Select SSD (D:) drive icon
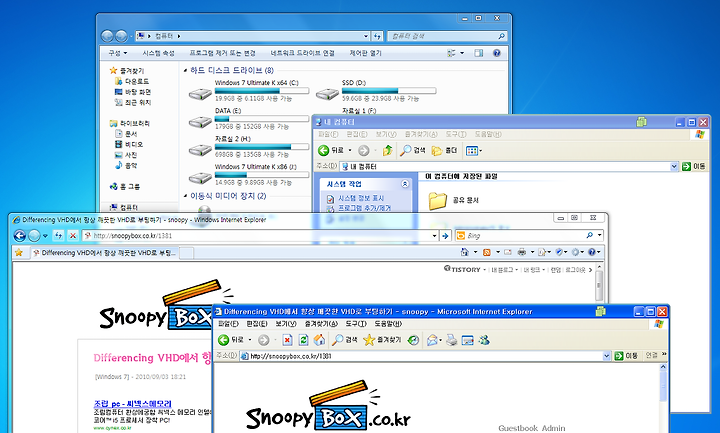This screenshot has height=433, width=720. tap(327, 94)
